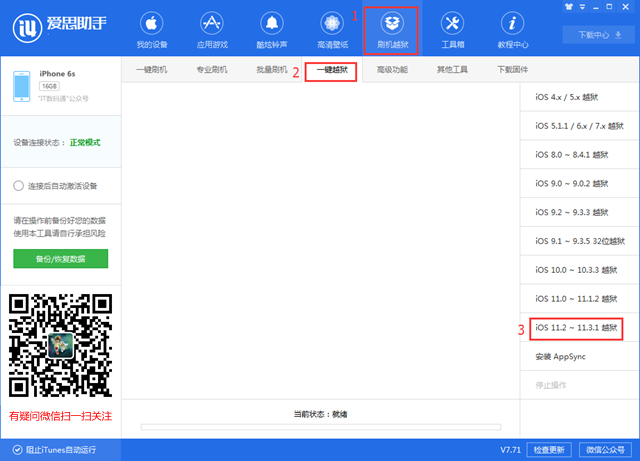Select iOS 11.0 ~ 11.1.2 越狱
640x461 pixels.
(x=579, y=298)
